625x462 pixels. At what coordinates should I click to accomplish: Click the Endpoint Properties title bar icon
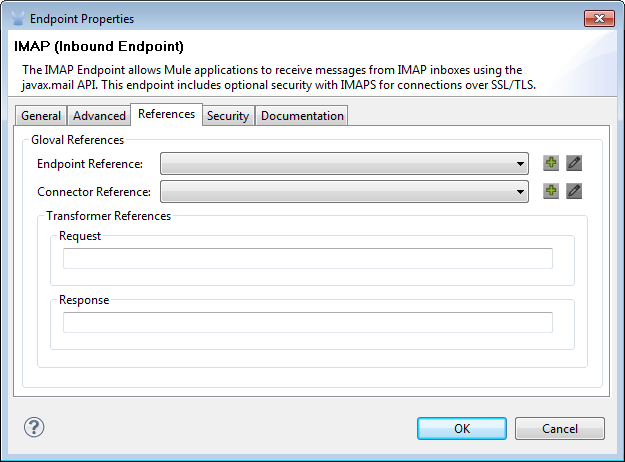point(15,18)
